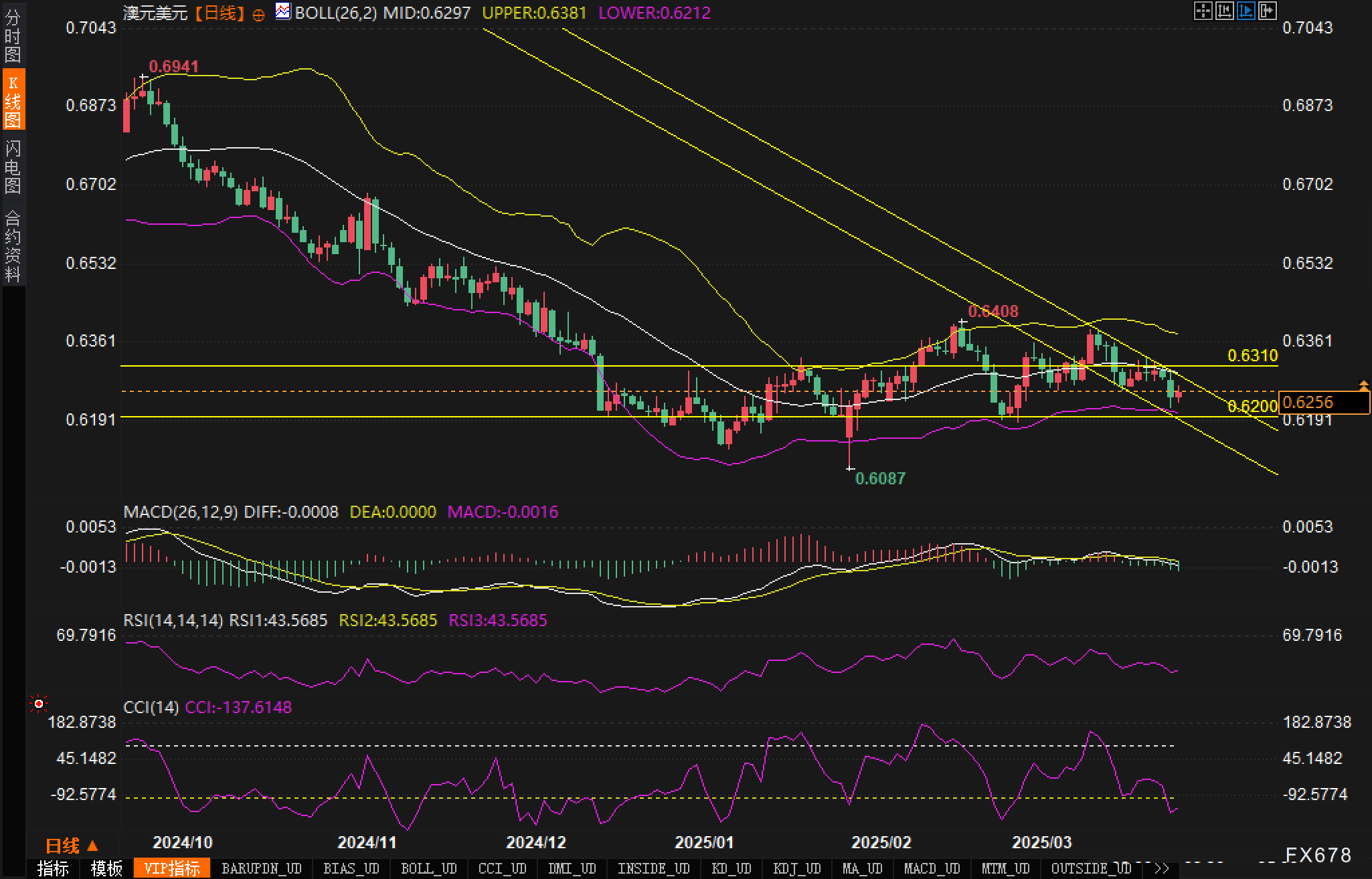The image size is (1372, 879).
Task: Click the red sun marker icon near CCI
Action: pos(39,704)
